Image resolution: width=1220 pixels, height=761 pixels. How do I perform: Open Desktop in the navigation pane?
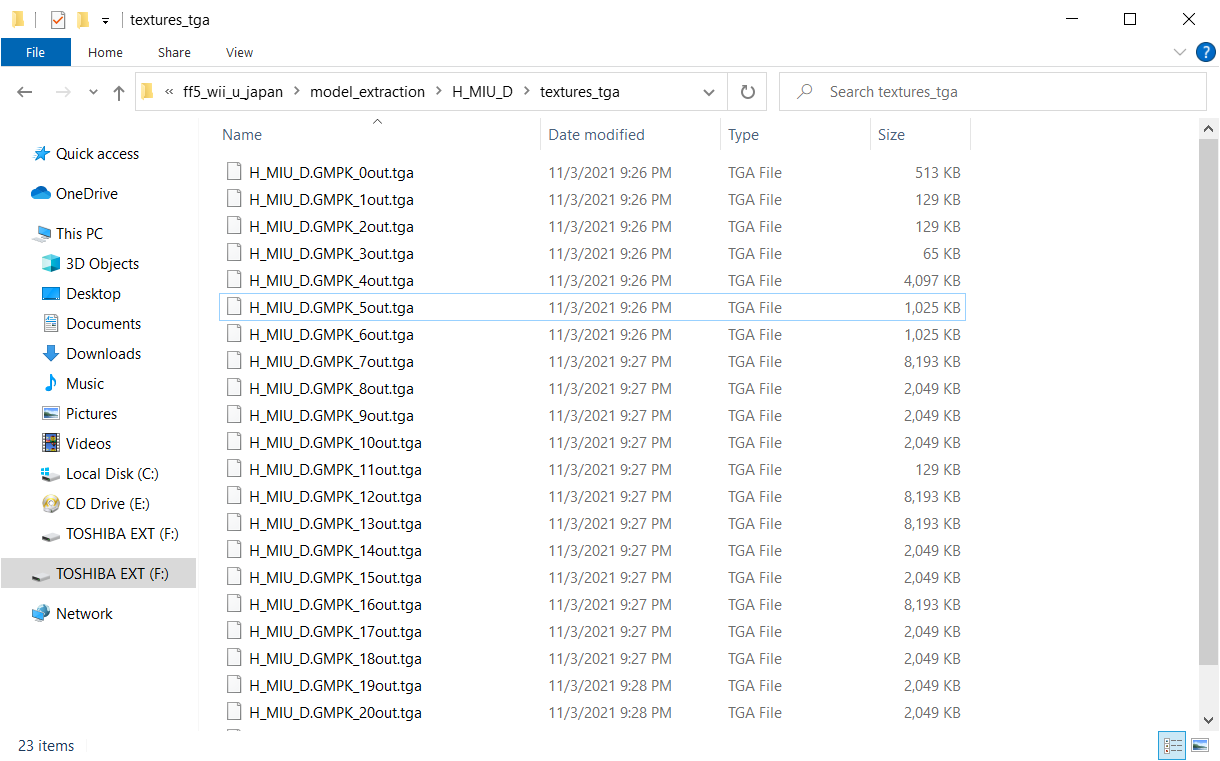click(93, 294)
